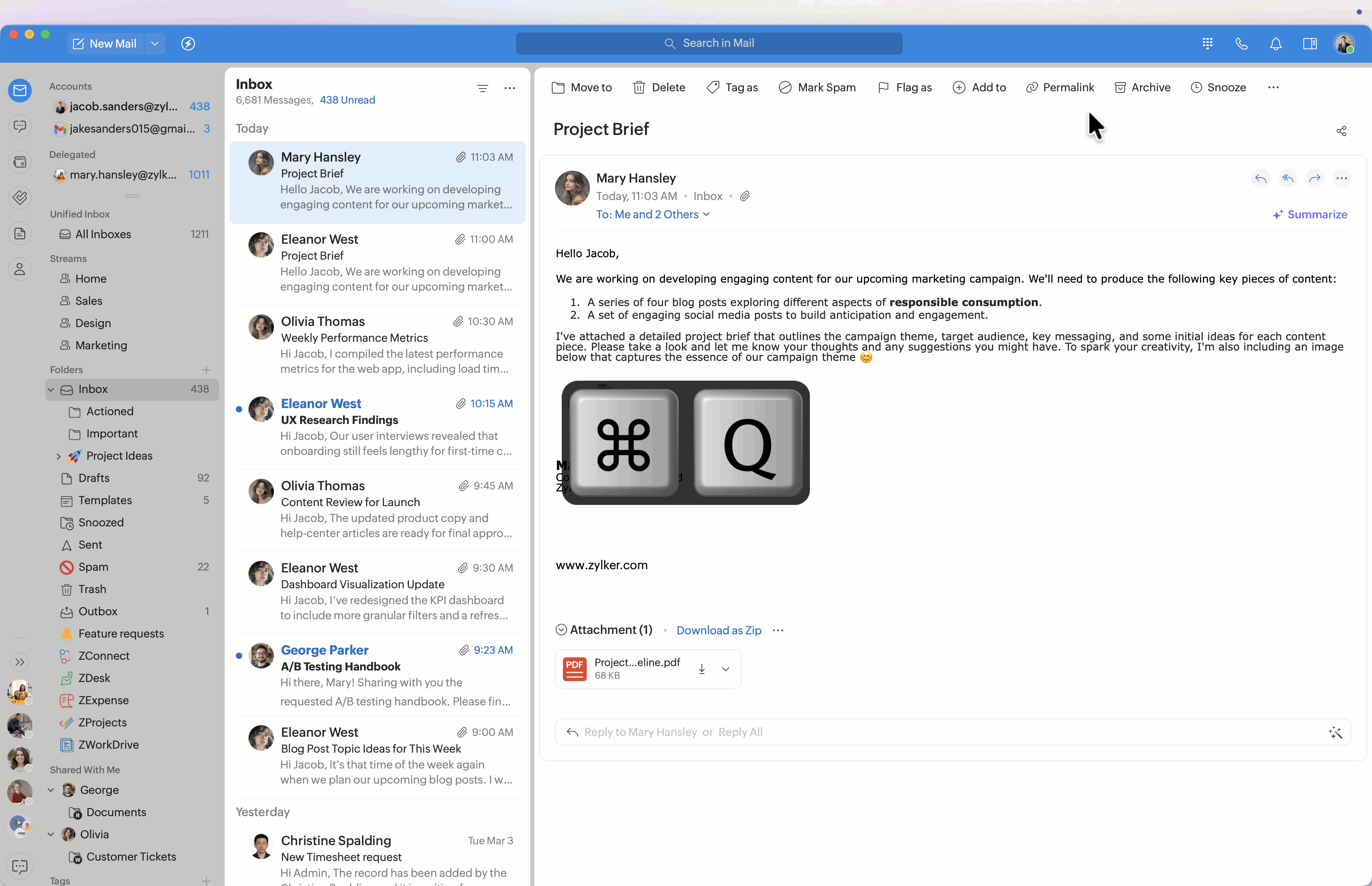The image size is (1372, 886).
Task: Click the AI compose sparkle icon in reply box
Action: pyautogui.click(x=1335, y=732)
